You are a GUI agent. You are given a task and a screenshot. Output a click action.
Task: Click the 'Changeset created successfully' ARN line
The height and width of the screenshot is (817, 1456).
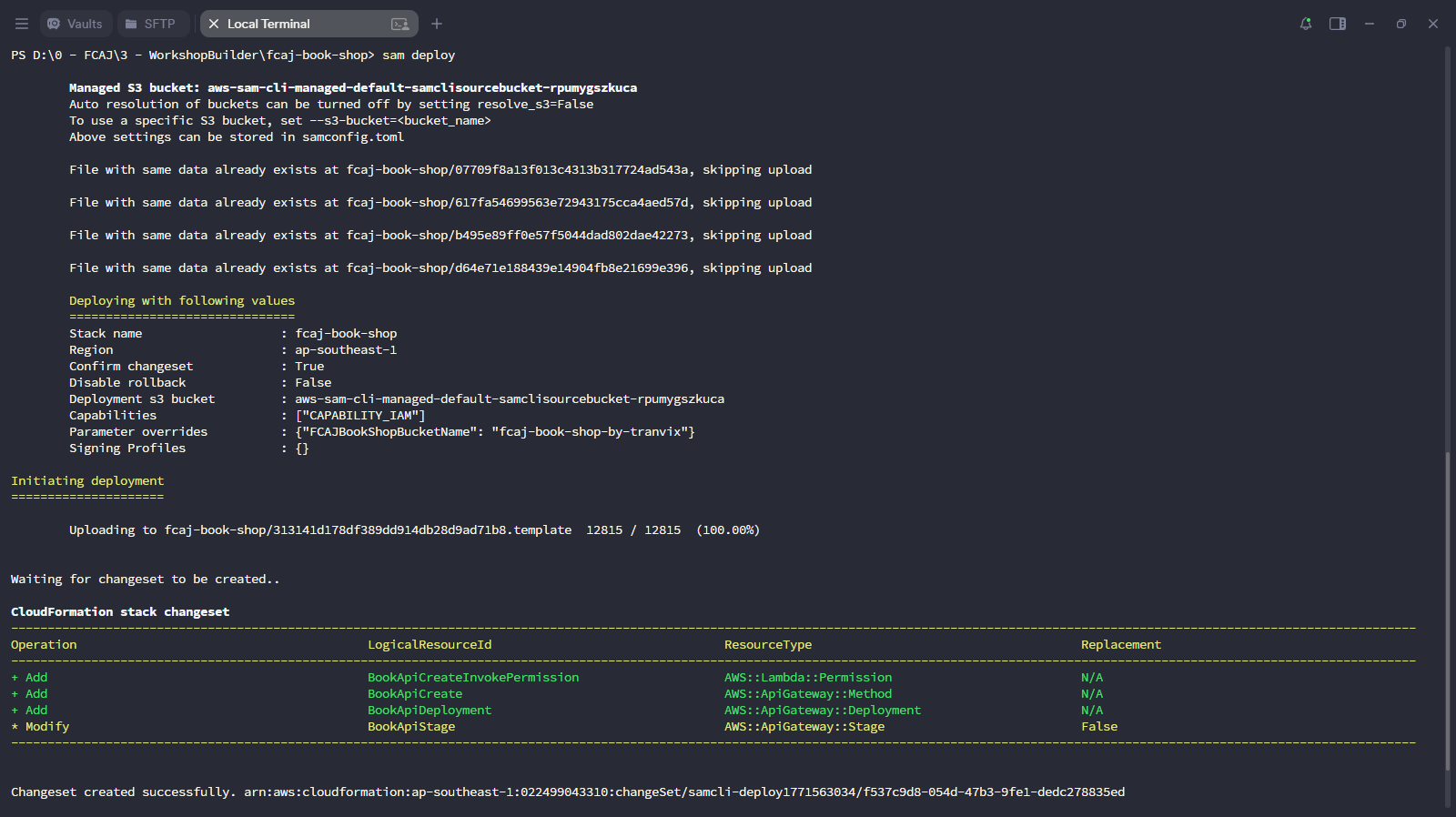(x=568, y=792)
